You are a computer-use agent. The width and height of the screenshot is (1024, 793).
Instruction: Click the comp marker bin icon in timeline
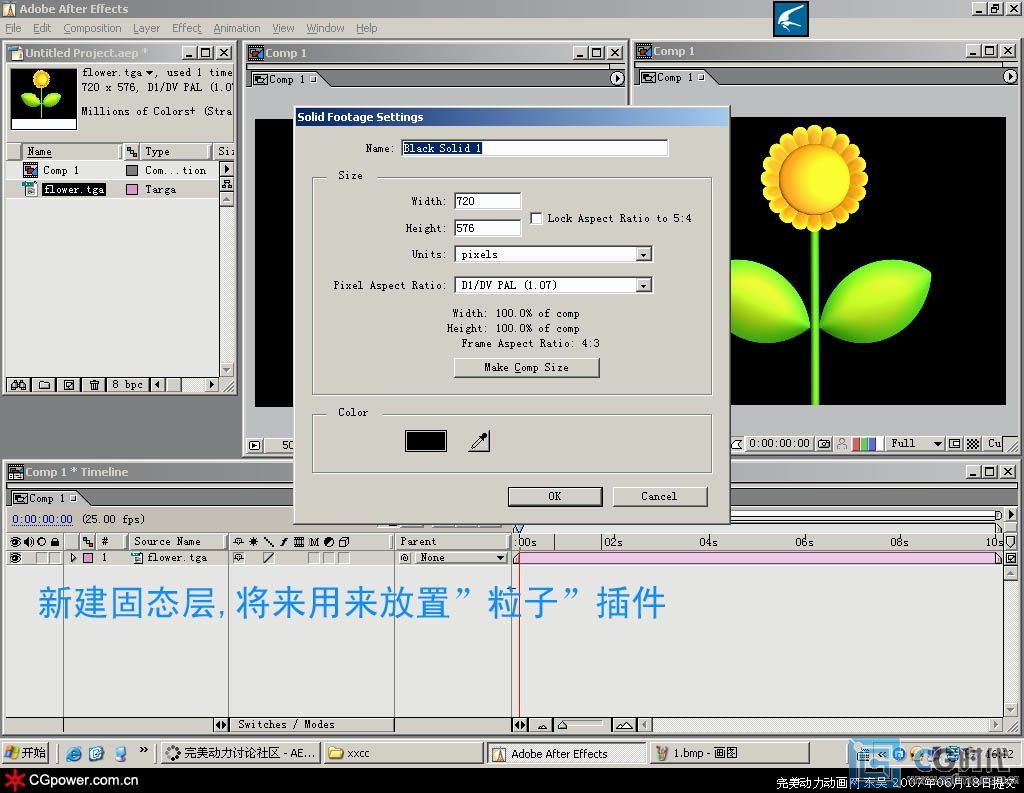[x=1010, y=542]
